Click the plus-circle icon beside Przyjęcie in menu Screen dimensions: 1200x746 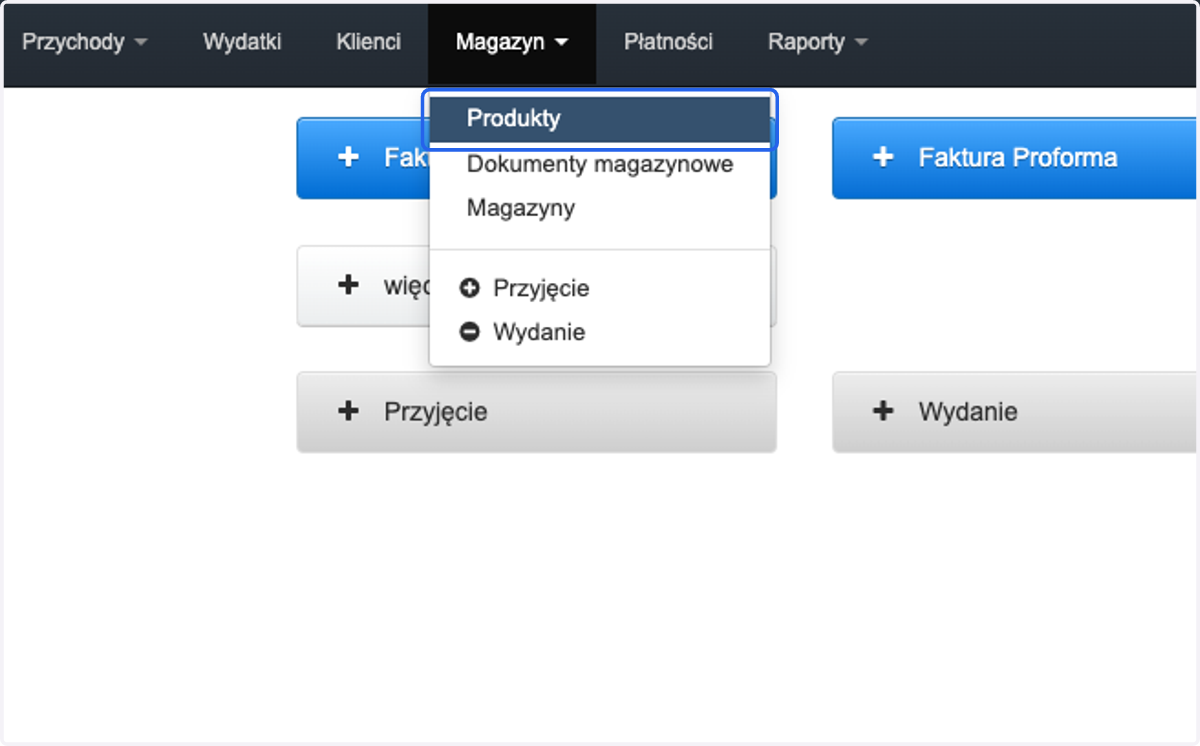[x=470, y=288]
